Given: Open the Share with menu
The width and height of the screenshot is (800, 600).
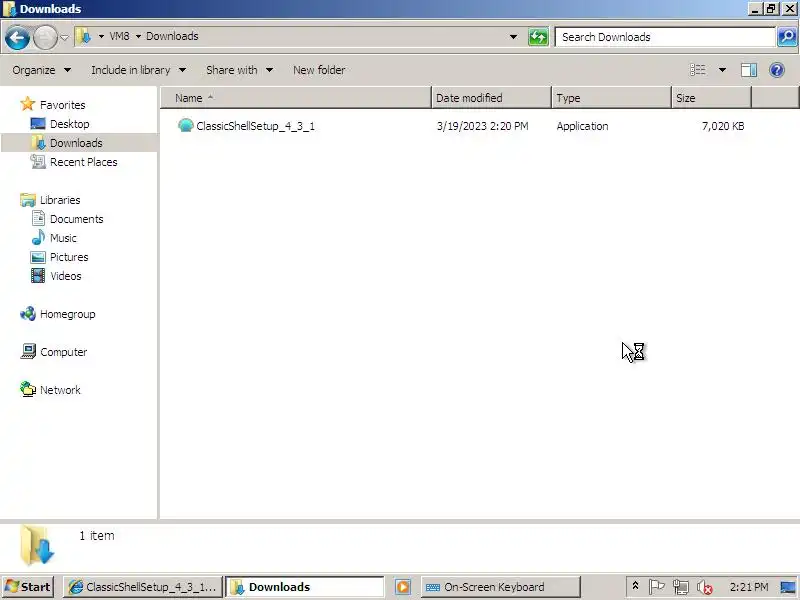Looking at the screenshot, I should tap(239, 70).
